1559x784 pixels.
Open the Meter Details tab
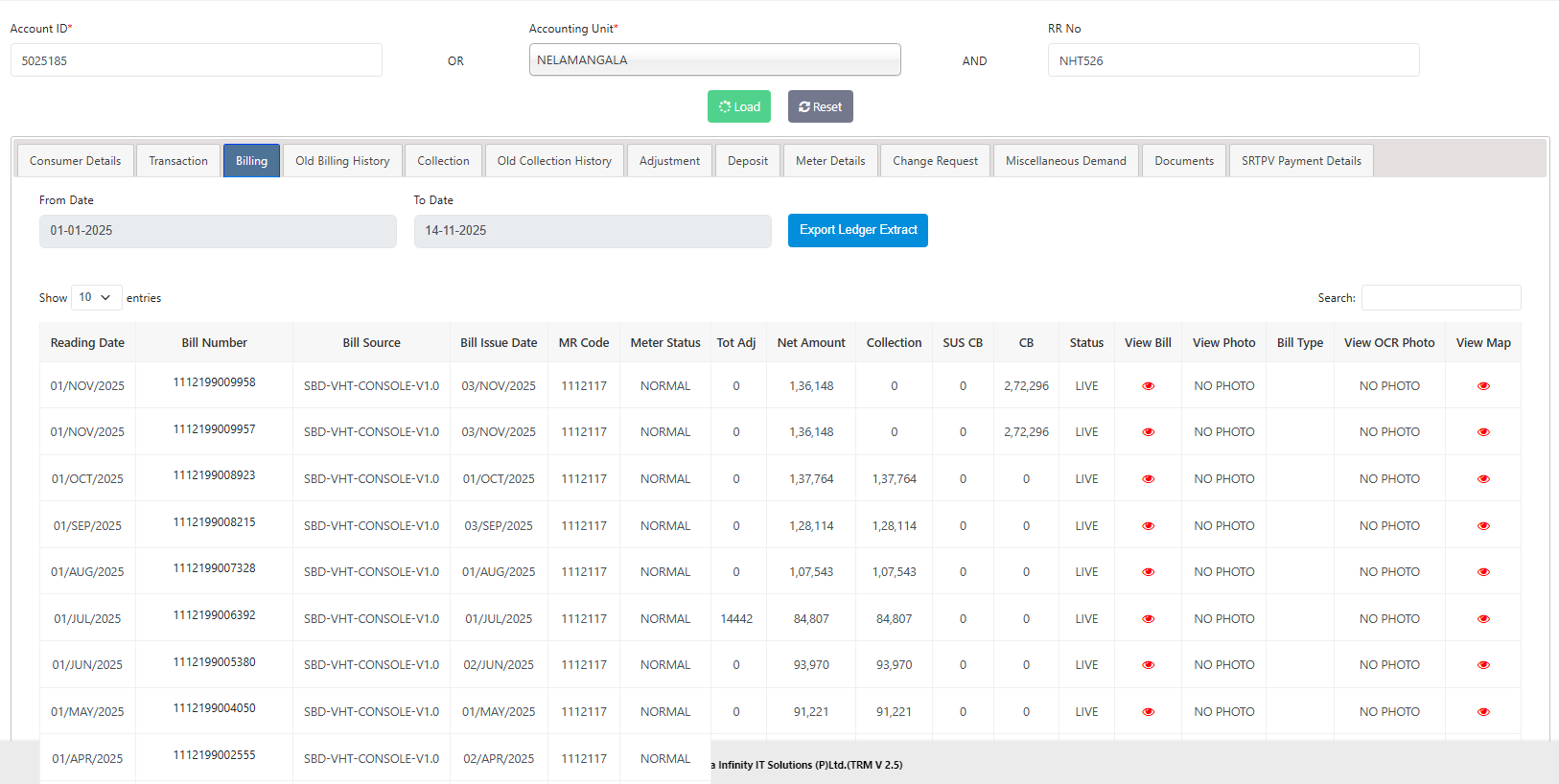tap(829, 161)
